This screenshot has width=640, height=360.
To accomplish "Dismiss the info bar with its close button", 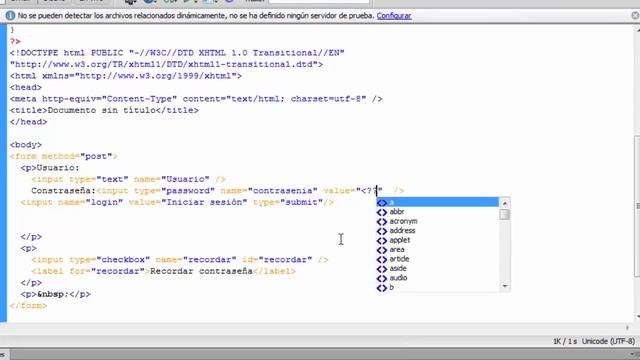I will (x=635, y=16).
